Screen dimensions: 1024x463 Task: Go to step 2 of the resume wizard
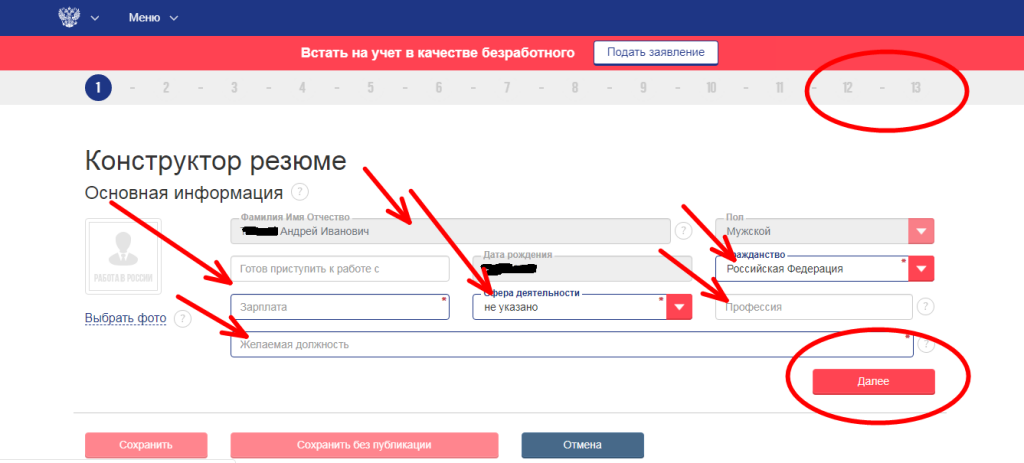[x=165, y=88]
